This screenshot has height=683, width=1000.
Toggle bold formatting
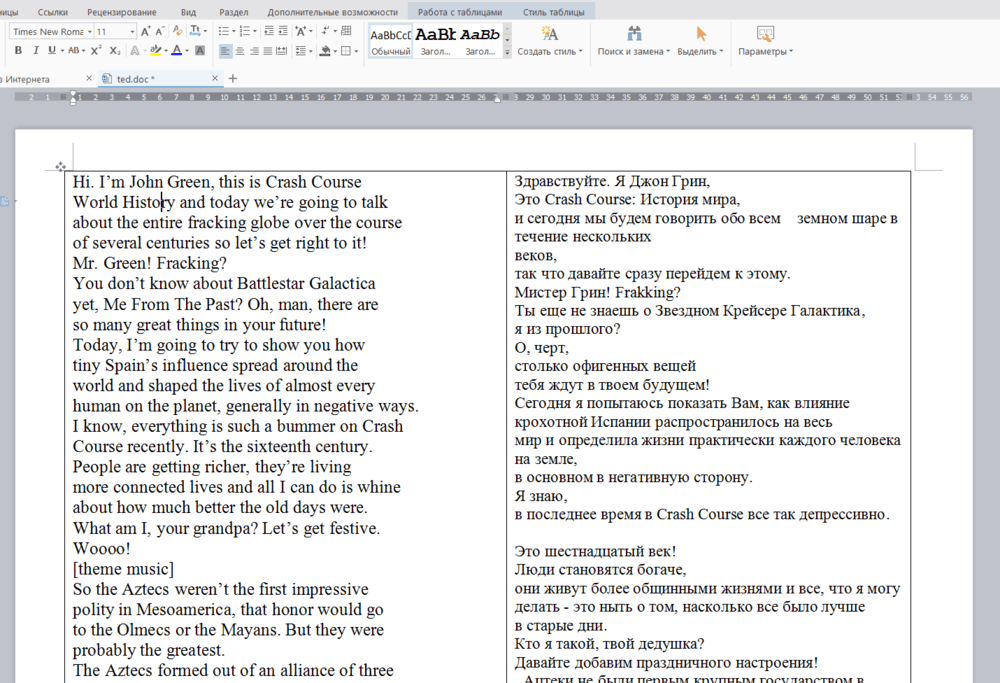[18, 50]
